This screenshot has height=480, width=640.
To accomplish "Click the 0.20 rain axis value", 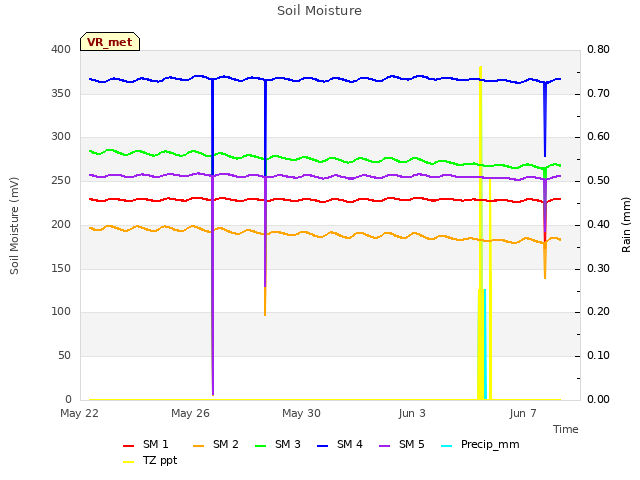I will (x=598, y=312).
